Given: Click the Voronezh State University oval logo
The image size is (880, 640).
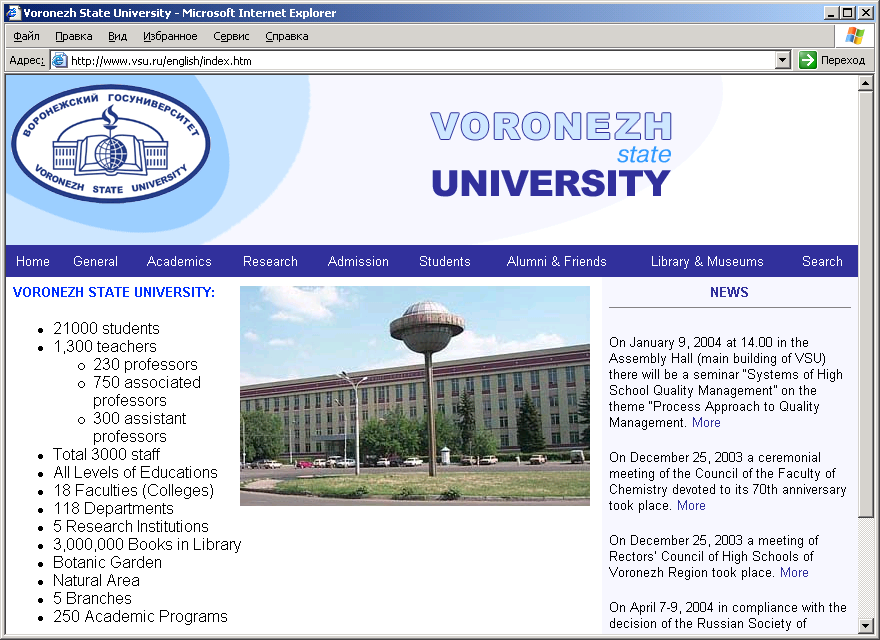Looking at the screenshot, I should click(111, 144).
